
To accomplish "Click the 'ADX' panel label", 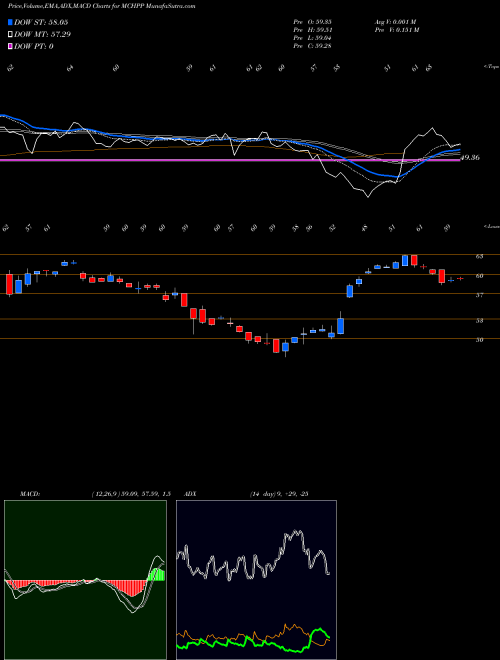I will tap(191, 494).
